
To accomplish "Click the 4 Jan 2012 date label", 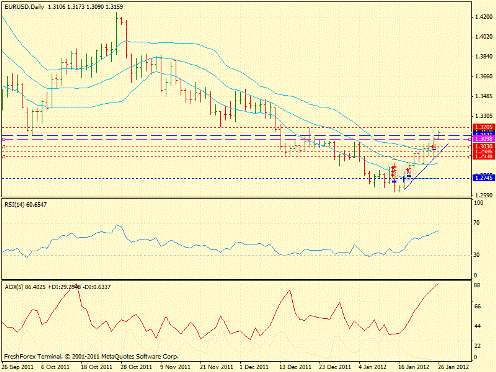I will [373, 367].
